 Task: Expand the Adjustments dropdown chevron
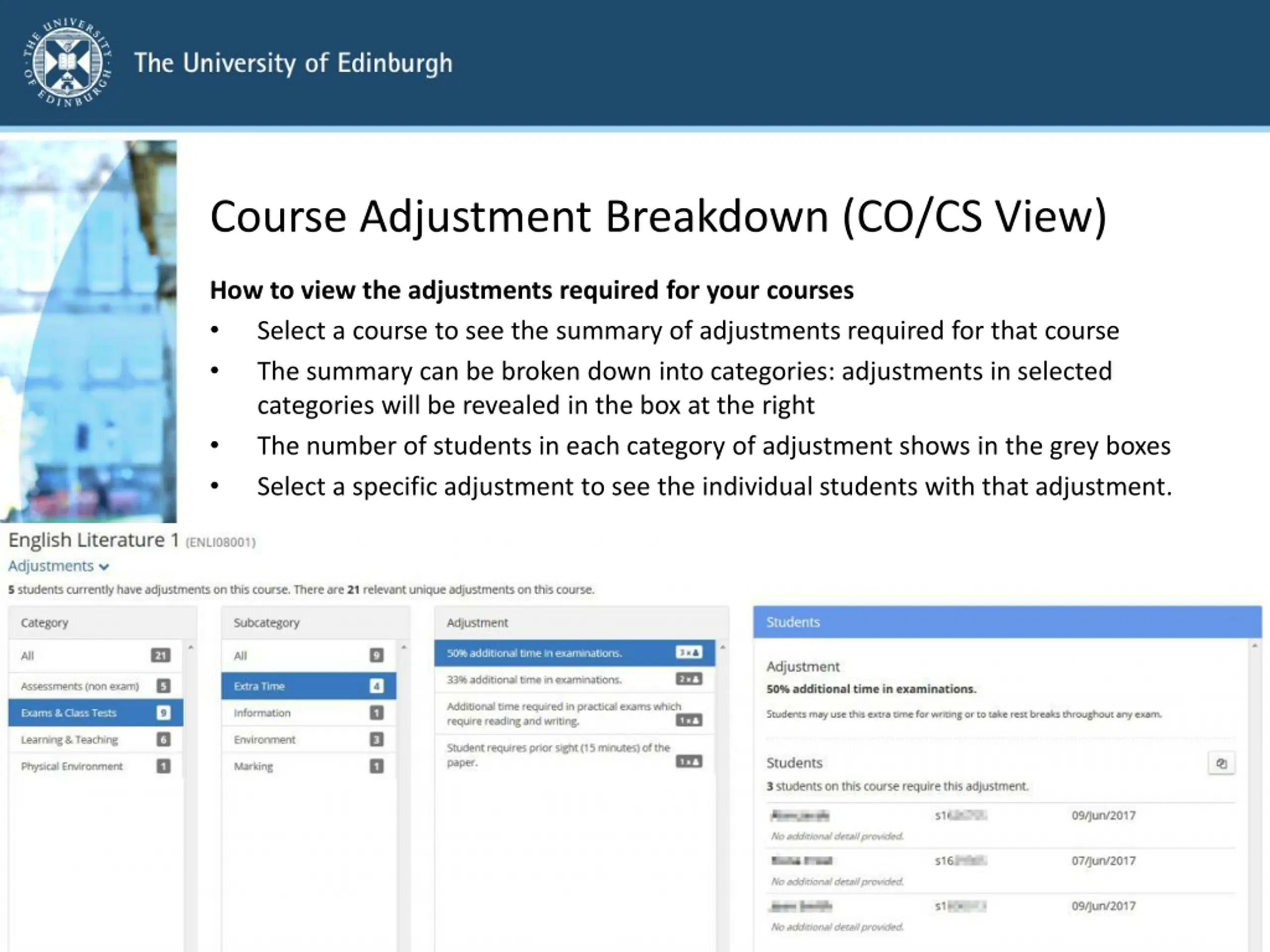[104, 567]
